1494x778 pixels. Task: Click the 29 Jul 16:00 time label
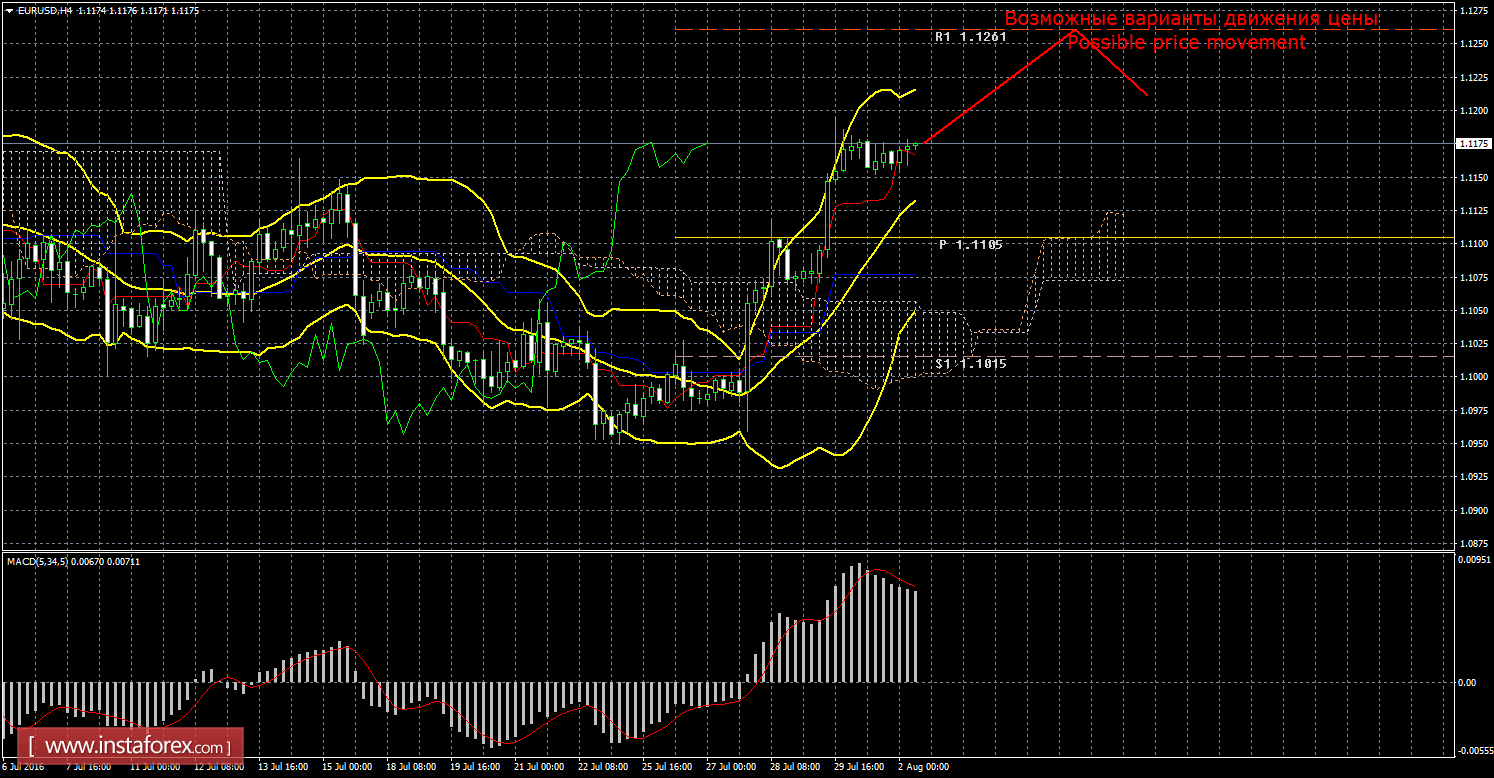coord(857,768)
